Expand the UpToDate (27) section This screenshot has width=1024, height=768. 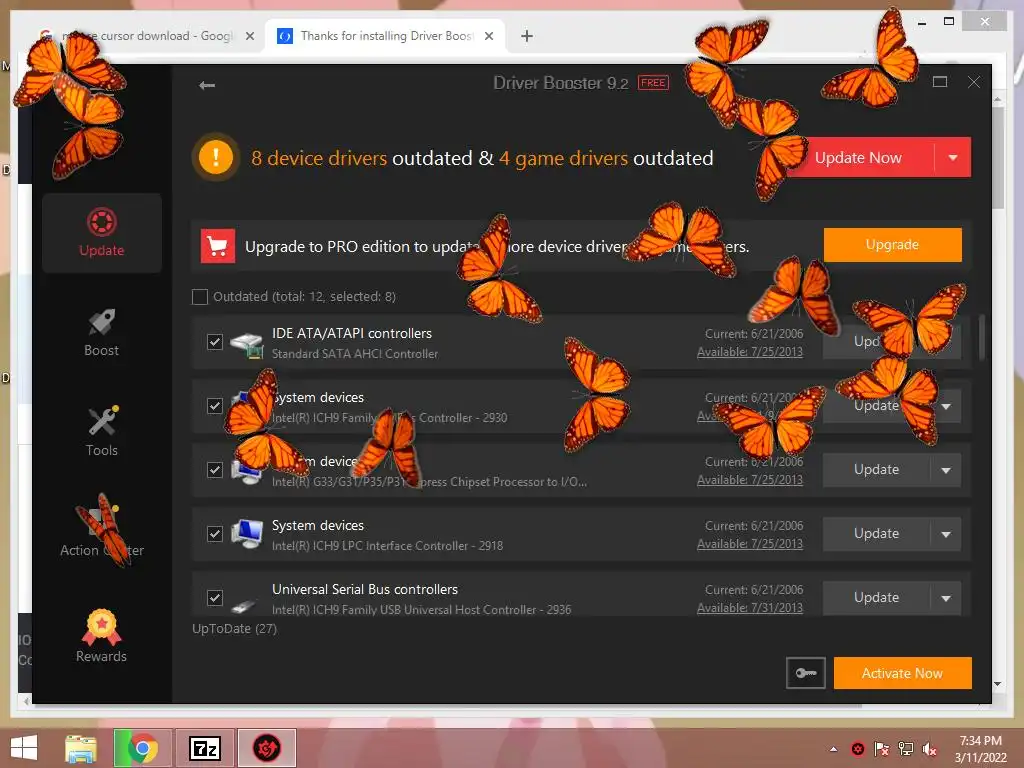tap(234, 629)
